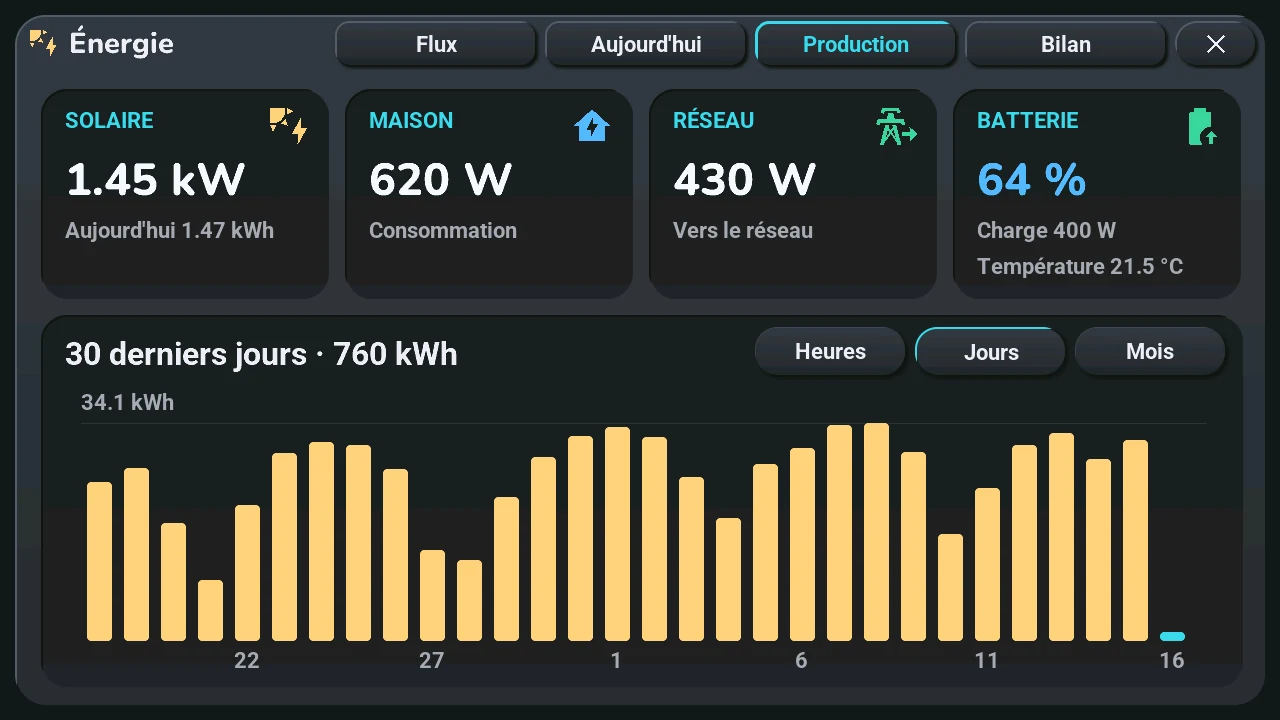The width and height of the screenshot is (1280, 720).
Task: Click the 430 W grid value
Action: tap(744, 180)
